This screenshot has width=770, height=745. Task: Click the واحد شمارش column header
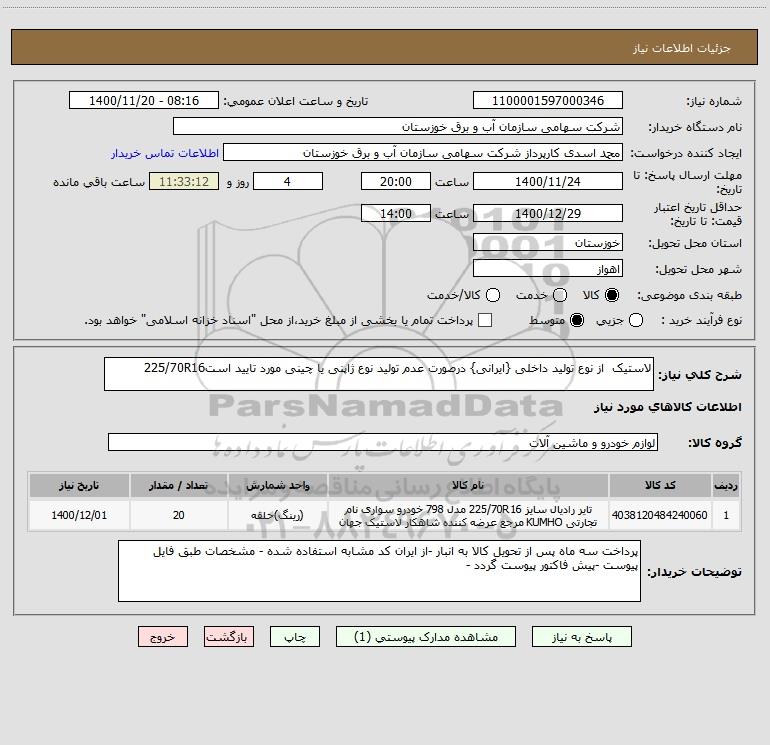(277, 485)
